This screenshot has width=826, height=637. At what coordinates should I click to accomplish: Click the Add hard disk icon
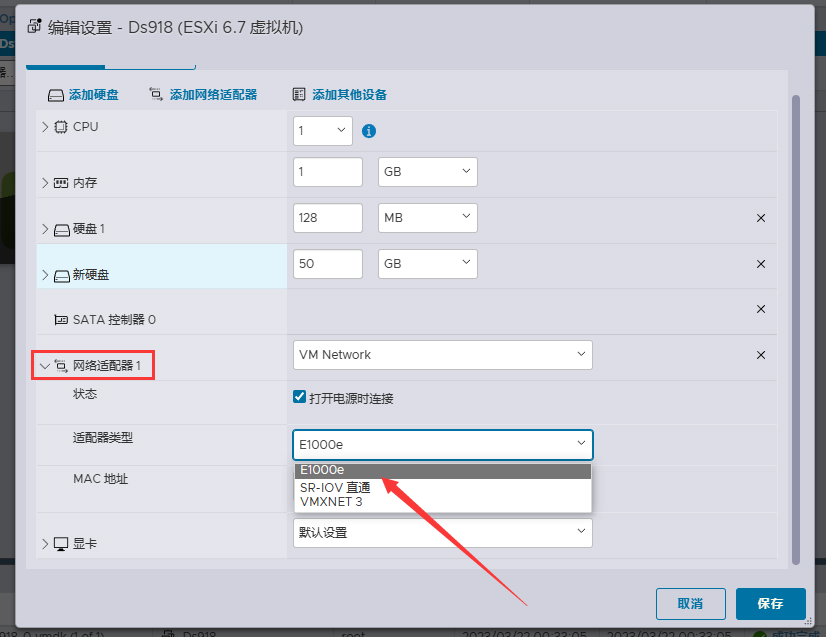click(x=56, y=95)
